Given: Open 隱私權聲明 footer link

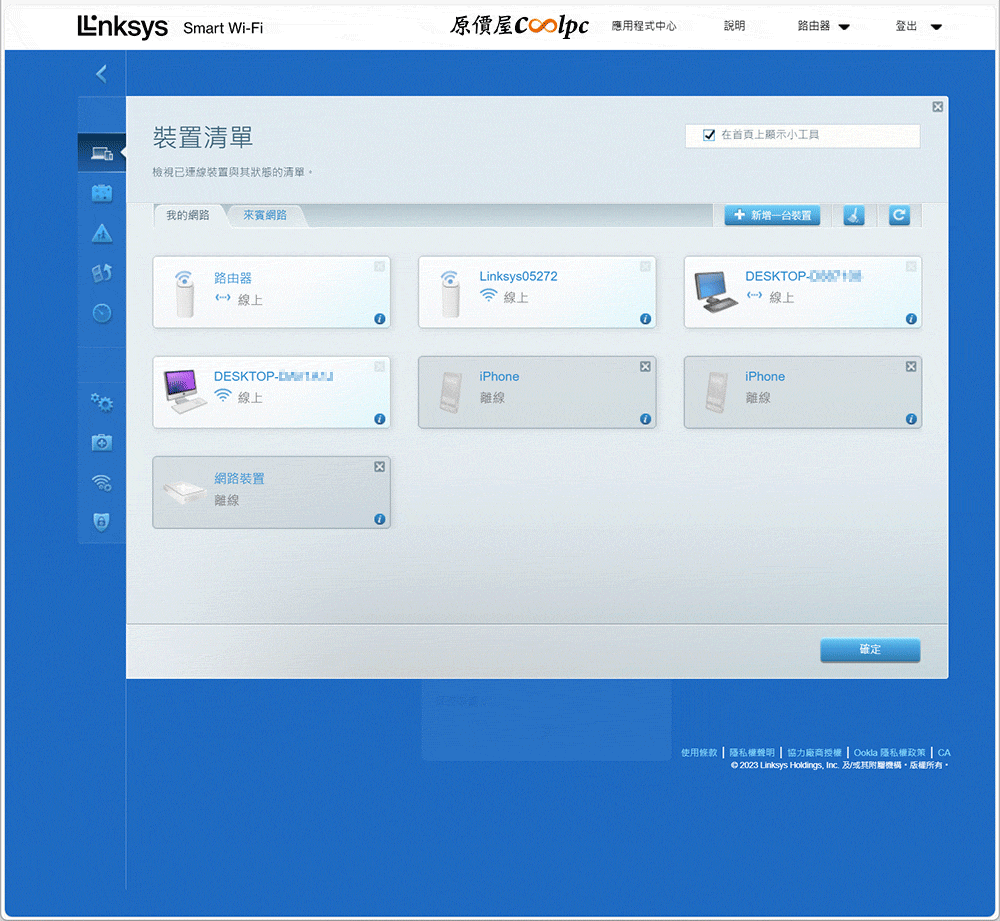Looking at the screenshot, I should [x=752, y=753].
